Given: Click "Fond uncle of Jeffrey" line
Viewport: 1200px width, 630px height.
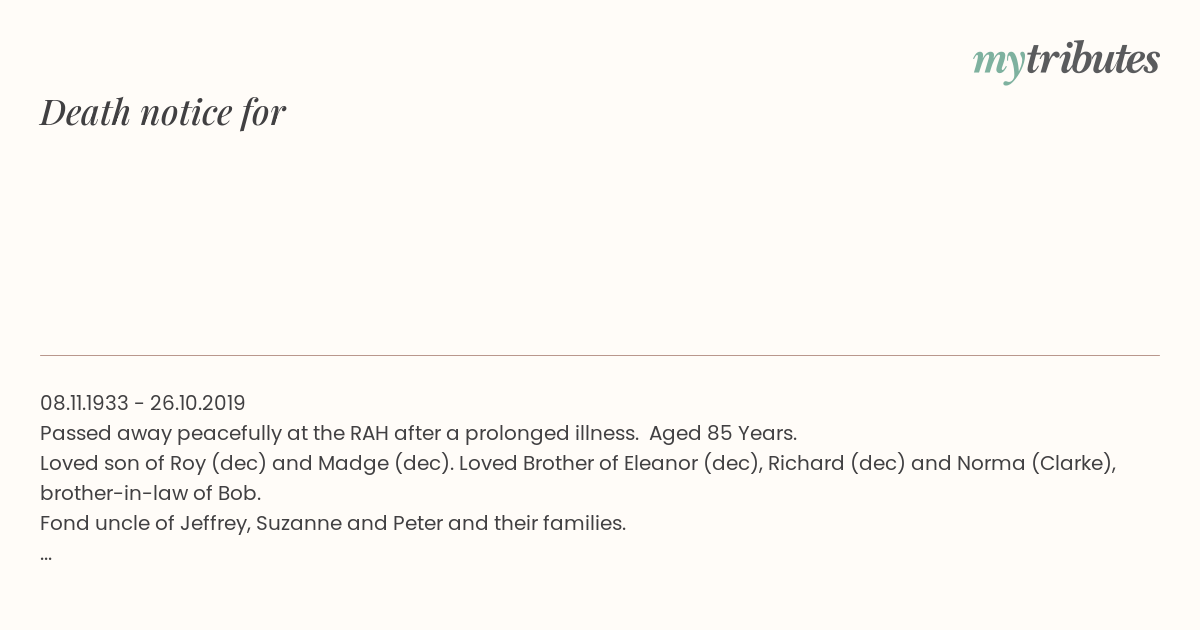Looking at the screenshot, I should point(144,523).
